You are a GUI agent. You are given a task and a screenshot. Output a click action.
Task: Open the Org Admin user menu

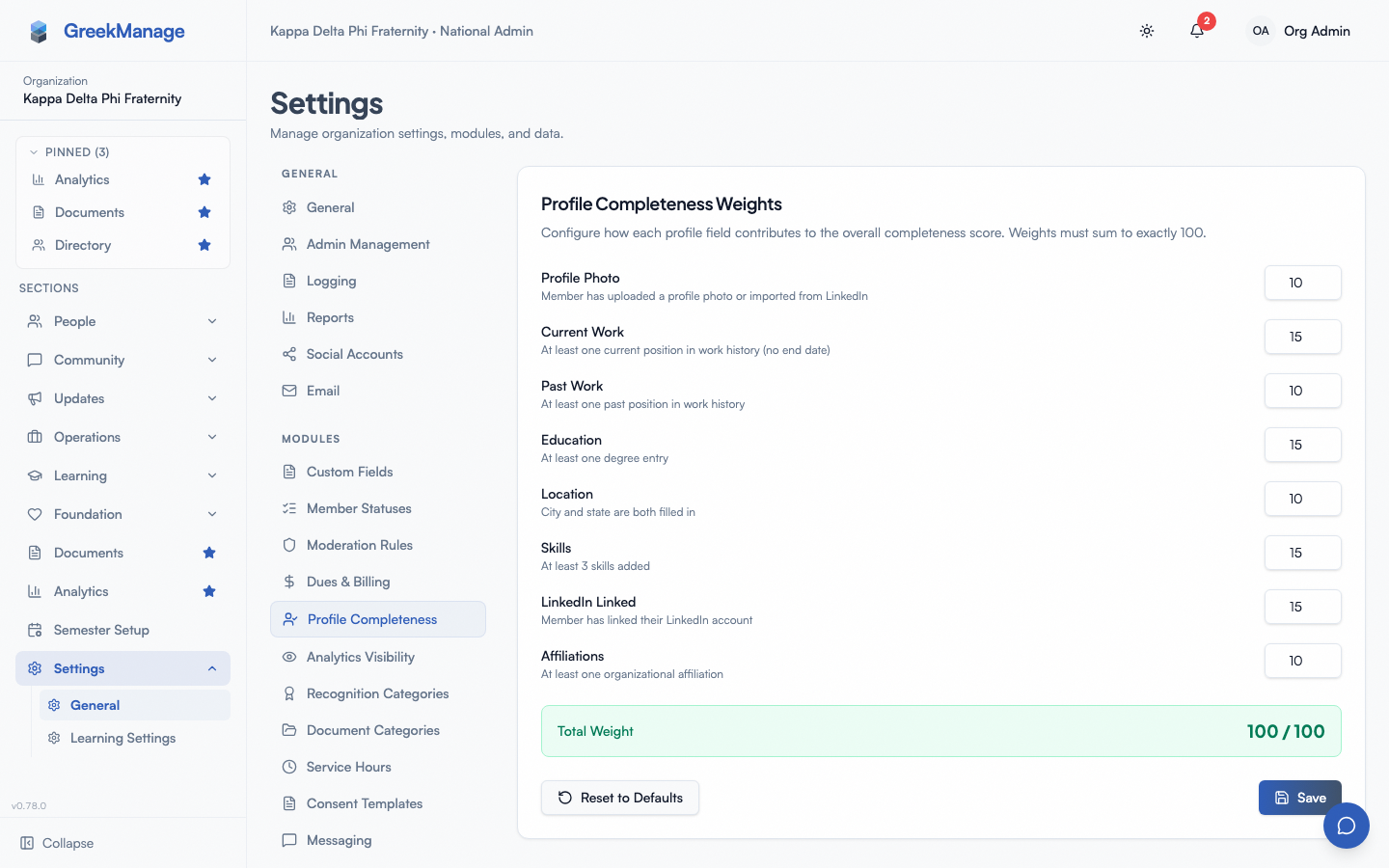coord(1298,31)
